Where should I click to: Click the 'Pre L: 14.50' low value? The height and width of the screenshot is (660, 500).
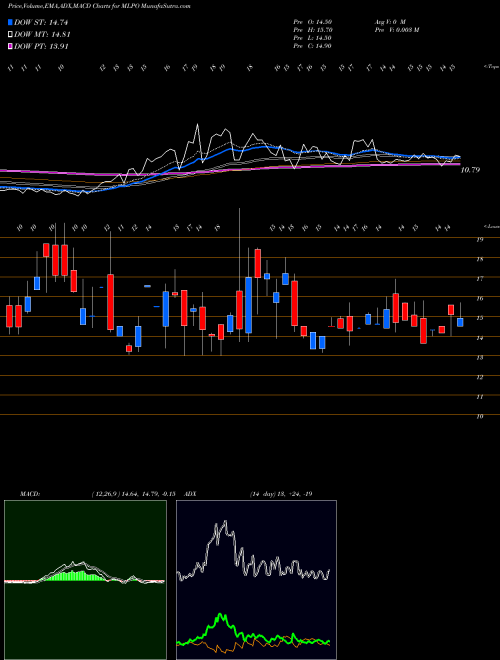point(312,38)
